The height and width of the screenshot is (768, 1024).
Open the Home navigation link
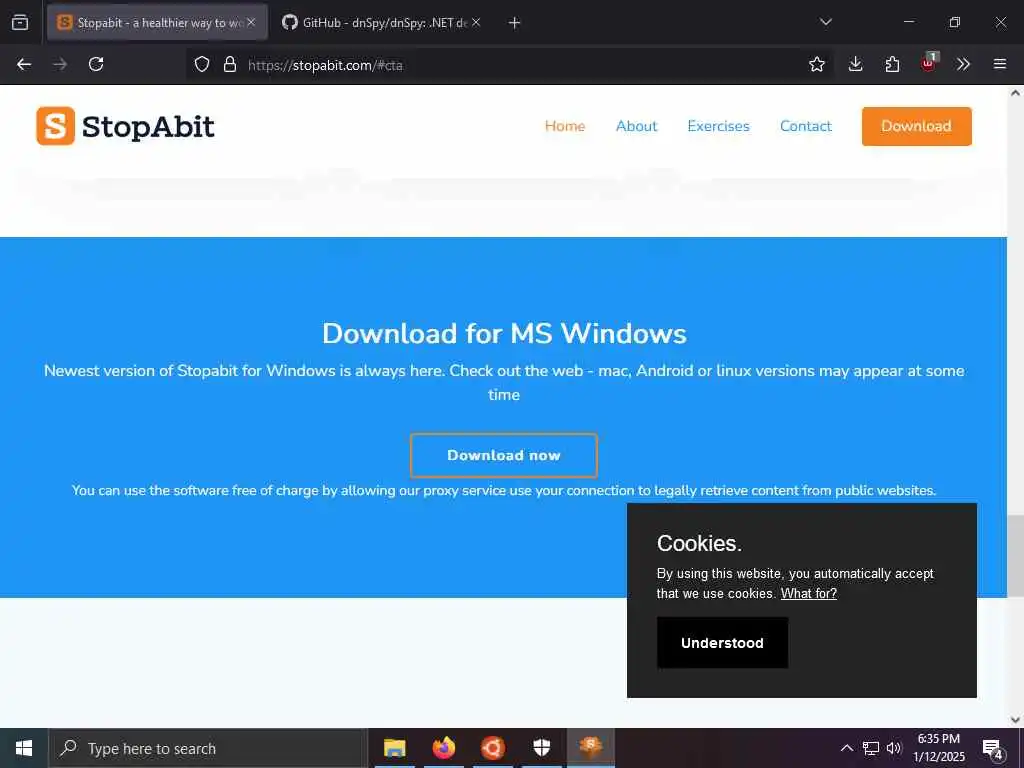click(565, 126)
